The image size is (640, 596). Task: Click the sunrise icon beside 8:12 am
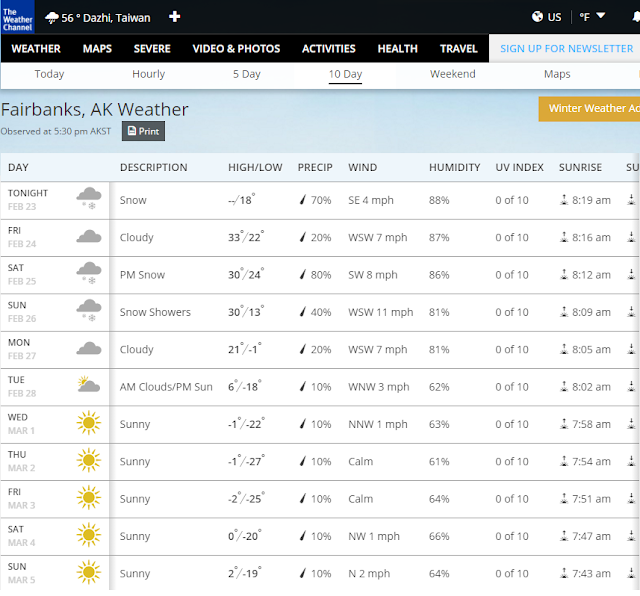coord(564,274)
